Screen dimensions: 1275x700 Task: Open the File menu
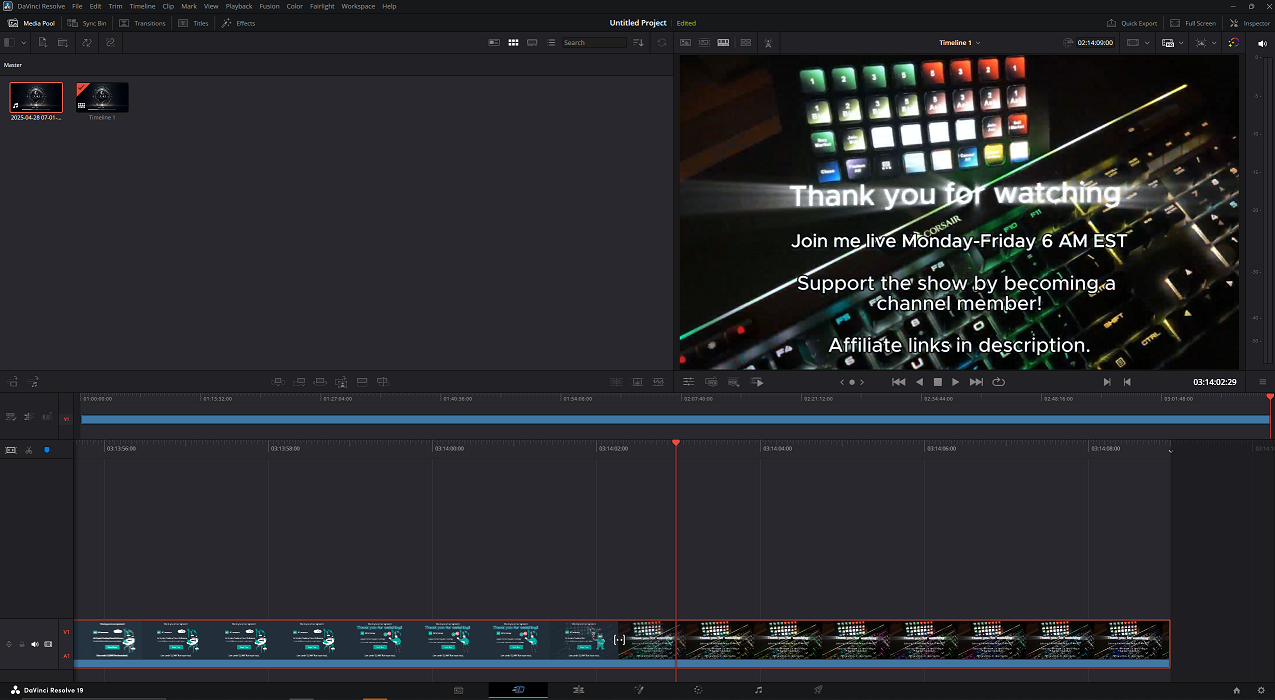tap(77, 6)
